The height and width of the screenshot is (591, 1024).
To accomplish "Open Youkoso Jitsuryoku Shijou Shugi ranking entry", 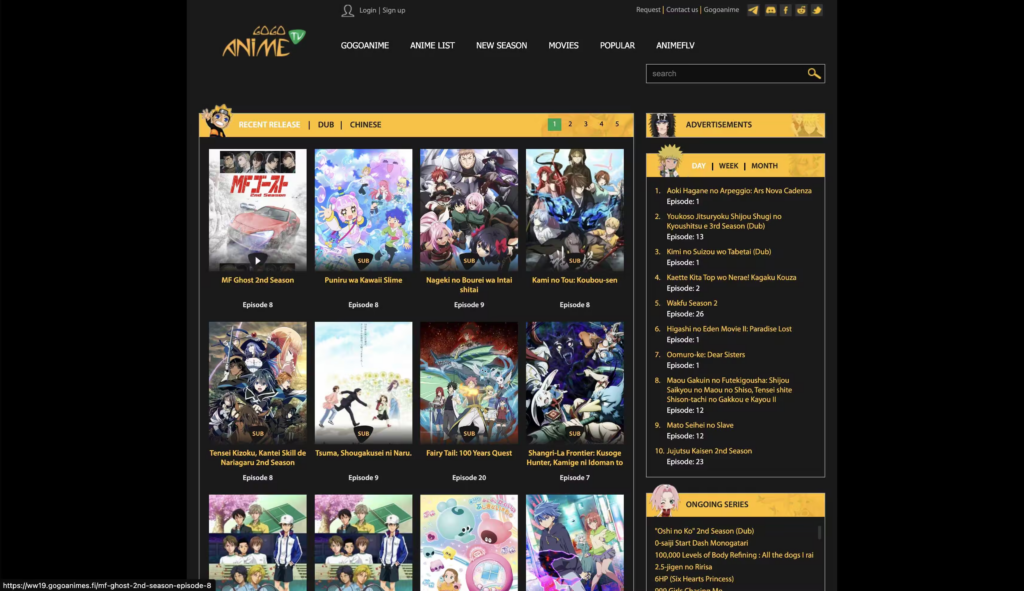I will pyautogui.click(x=724, y=221).
